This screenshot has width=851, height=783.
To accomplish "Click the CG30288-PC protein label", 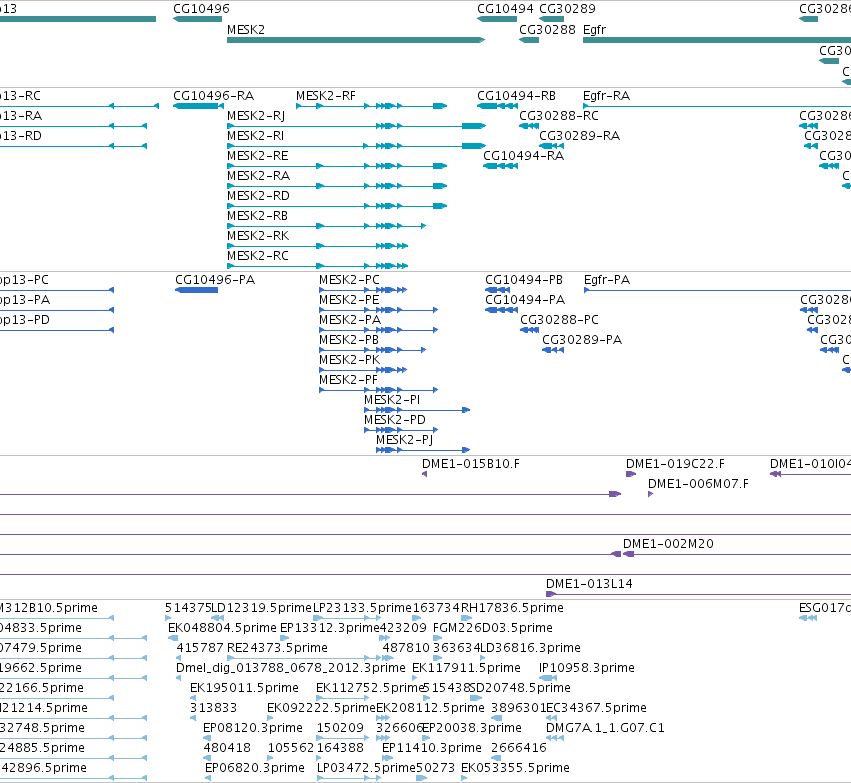I will click(559, 320).
